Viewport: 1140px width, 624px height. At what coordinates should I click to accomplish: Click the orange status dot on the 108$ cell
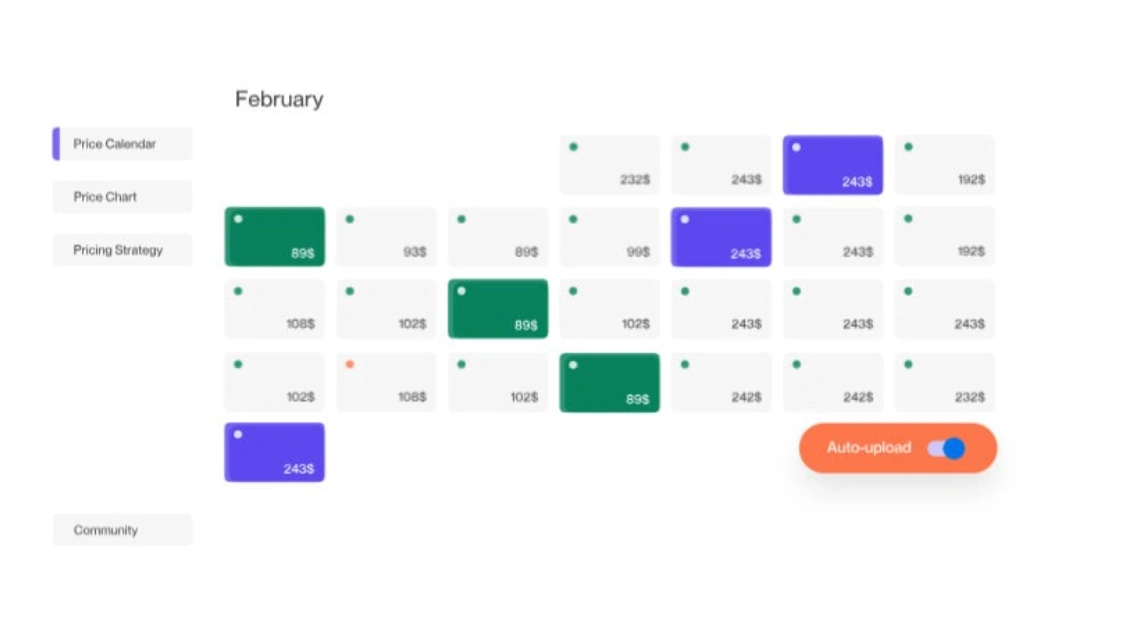coord(350,364)
